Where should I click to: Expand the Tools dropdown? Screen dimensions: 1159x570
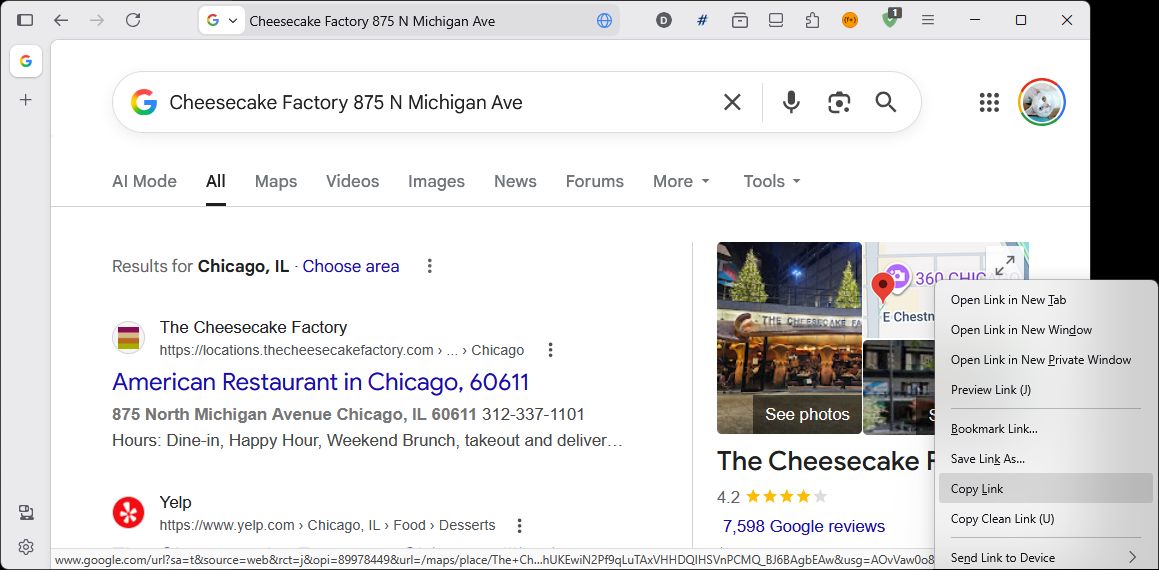[772, 181]
